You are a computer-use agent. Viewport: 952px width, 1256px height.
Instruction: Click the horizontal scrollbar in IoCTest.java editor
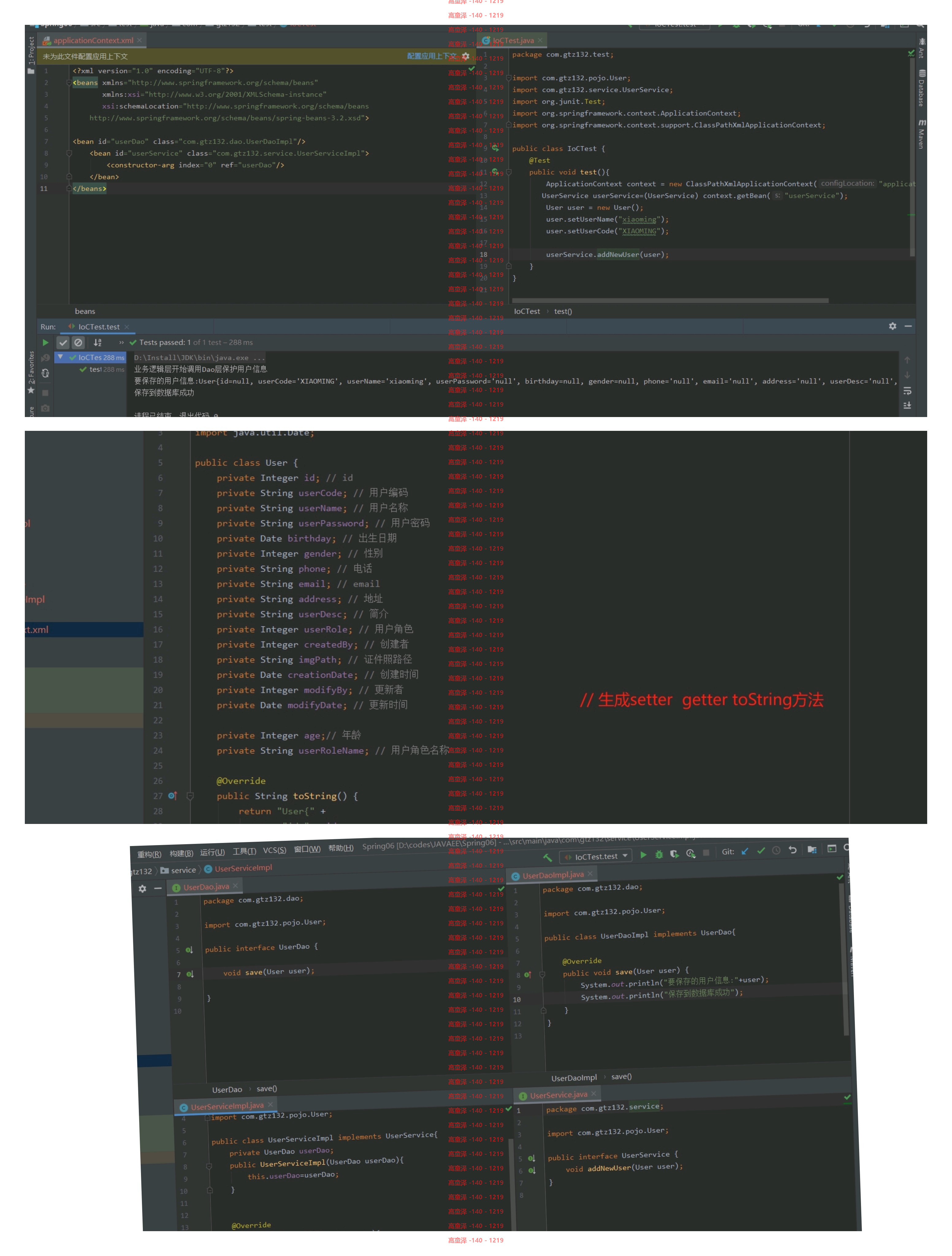pos(670,301)
